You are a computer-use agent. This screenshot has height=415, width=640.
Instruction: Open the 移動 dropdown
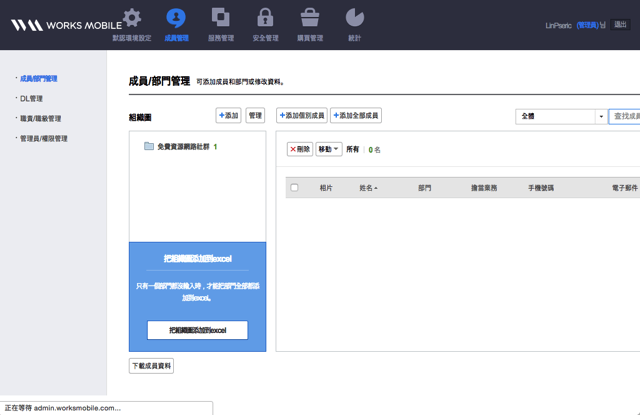coord(329,149)
